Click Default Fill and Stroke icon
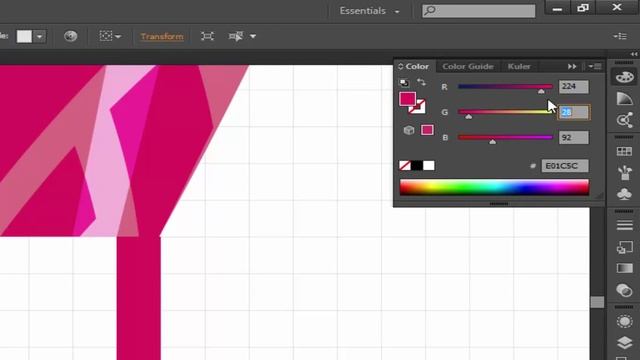The image size is (640, 360). pos(404,83)
